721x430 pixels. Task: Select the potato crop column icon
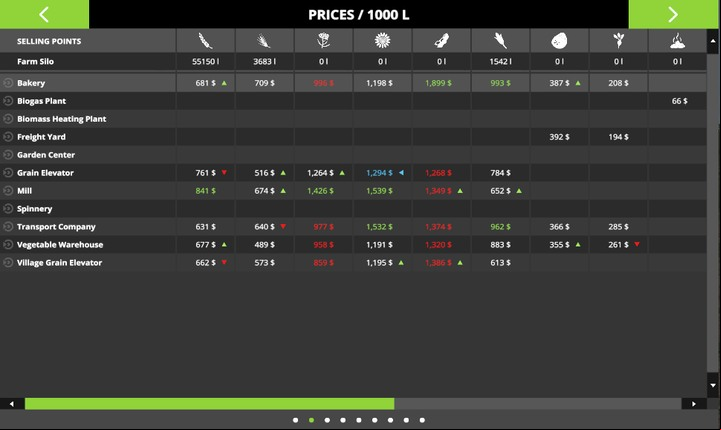click(559, 41)
